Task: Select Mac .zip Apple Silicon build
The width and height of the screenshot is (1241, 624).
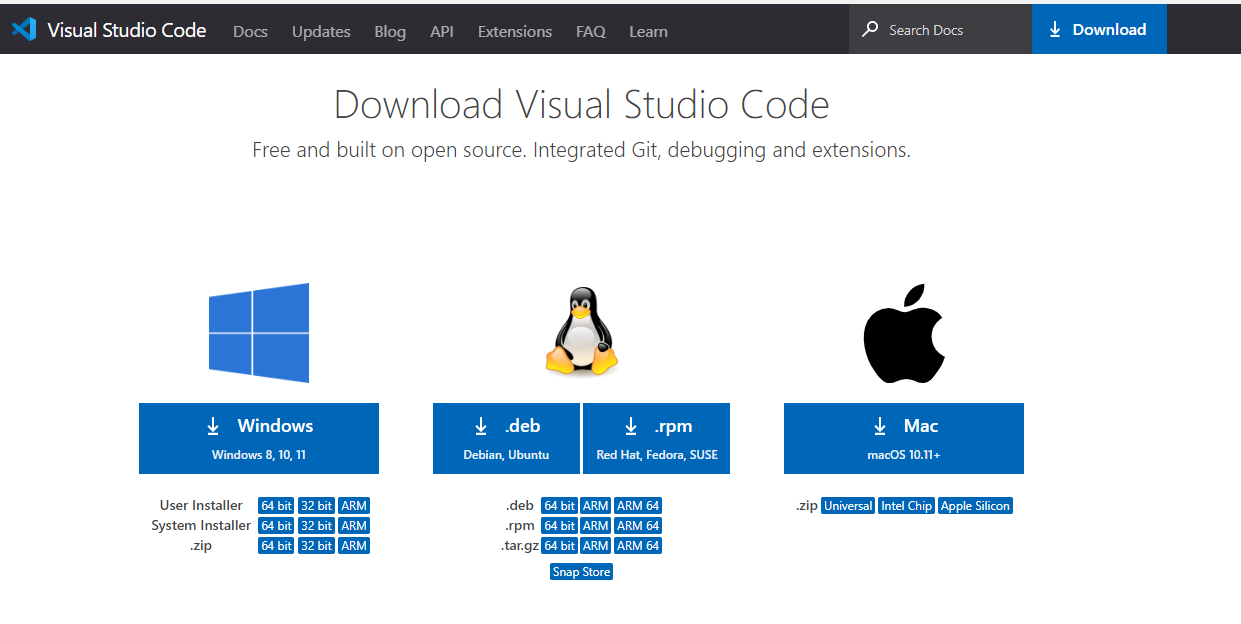Action: [976, 506]
